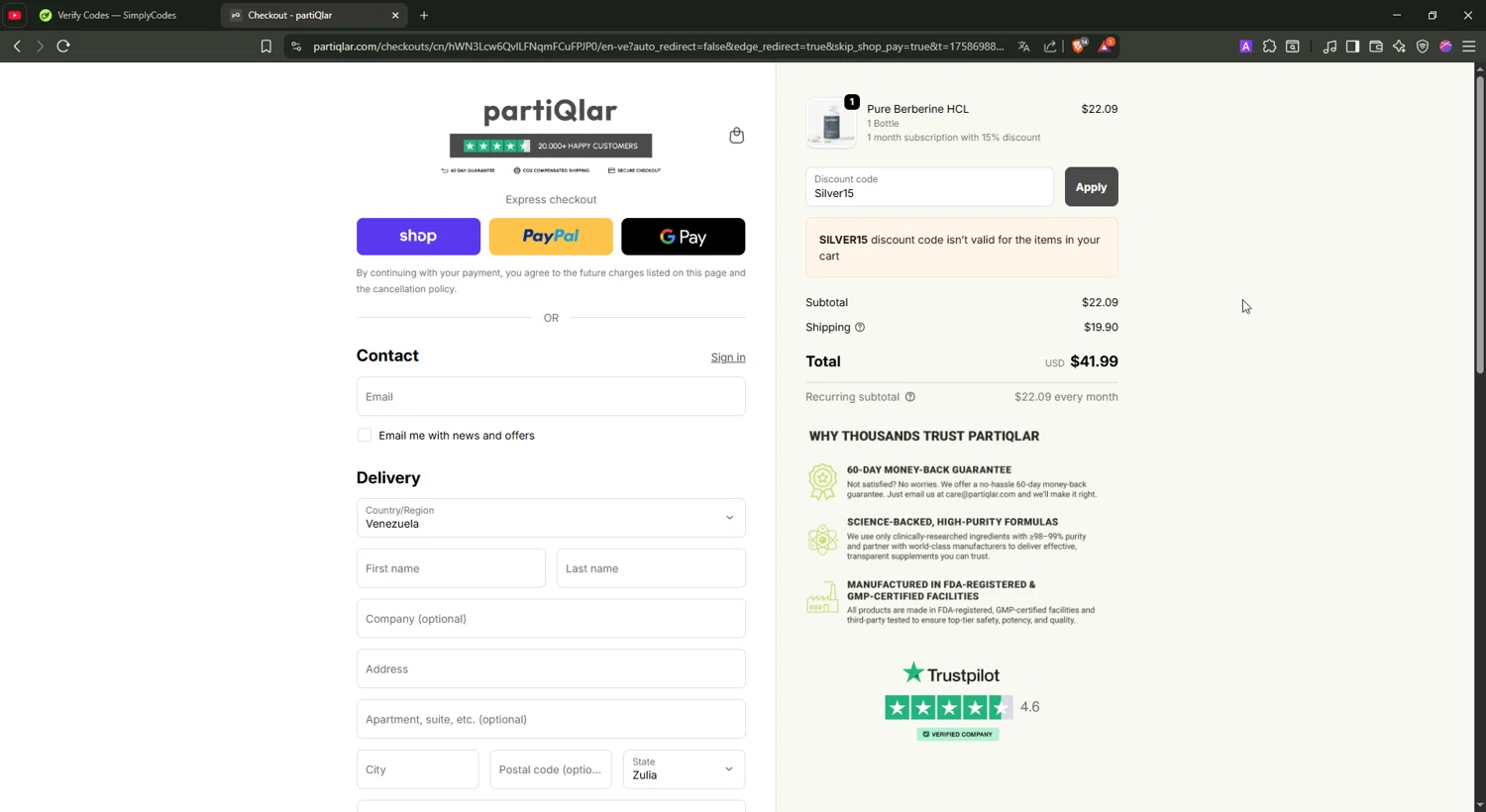1486x812 pixels.
Task: Open the Brave VPN shield icon
Action: tap(1423, 47)
